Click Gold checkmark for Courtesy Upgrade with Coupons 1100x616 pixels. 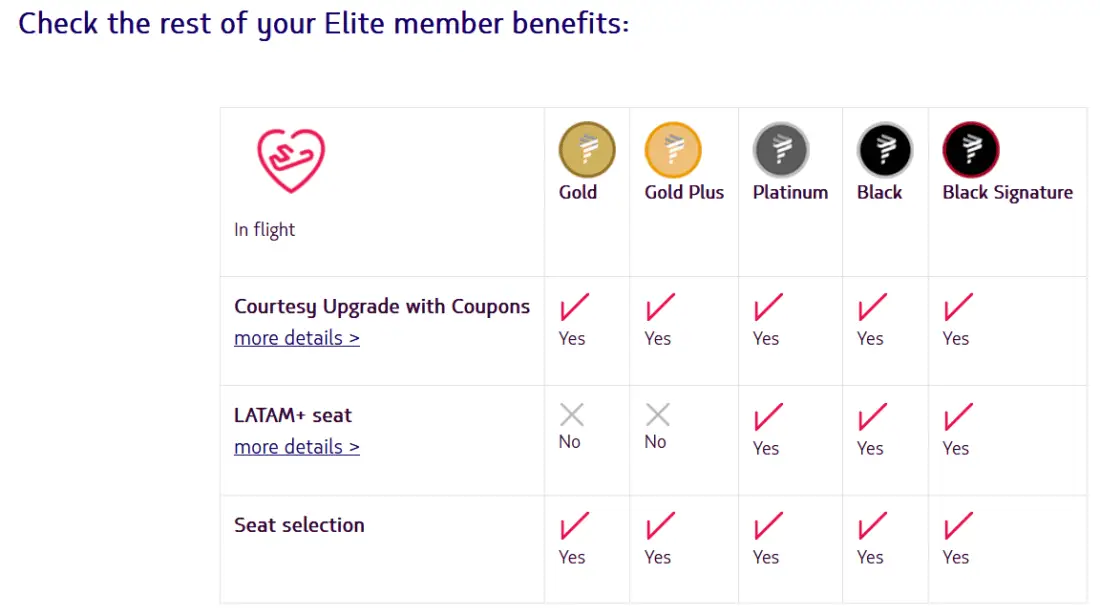(x=574, y=306)
